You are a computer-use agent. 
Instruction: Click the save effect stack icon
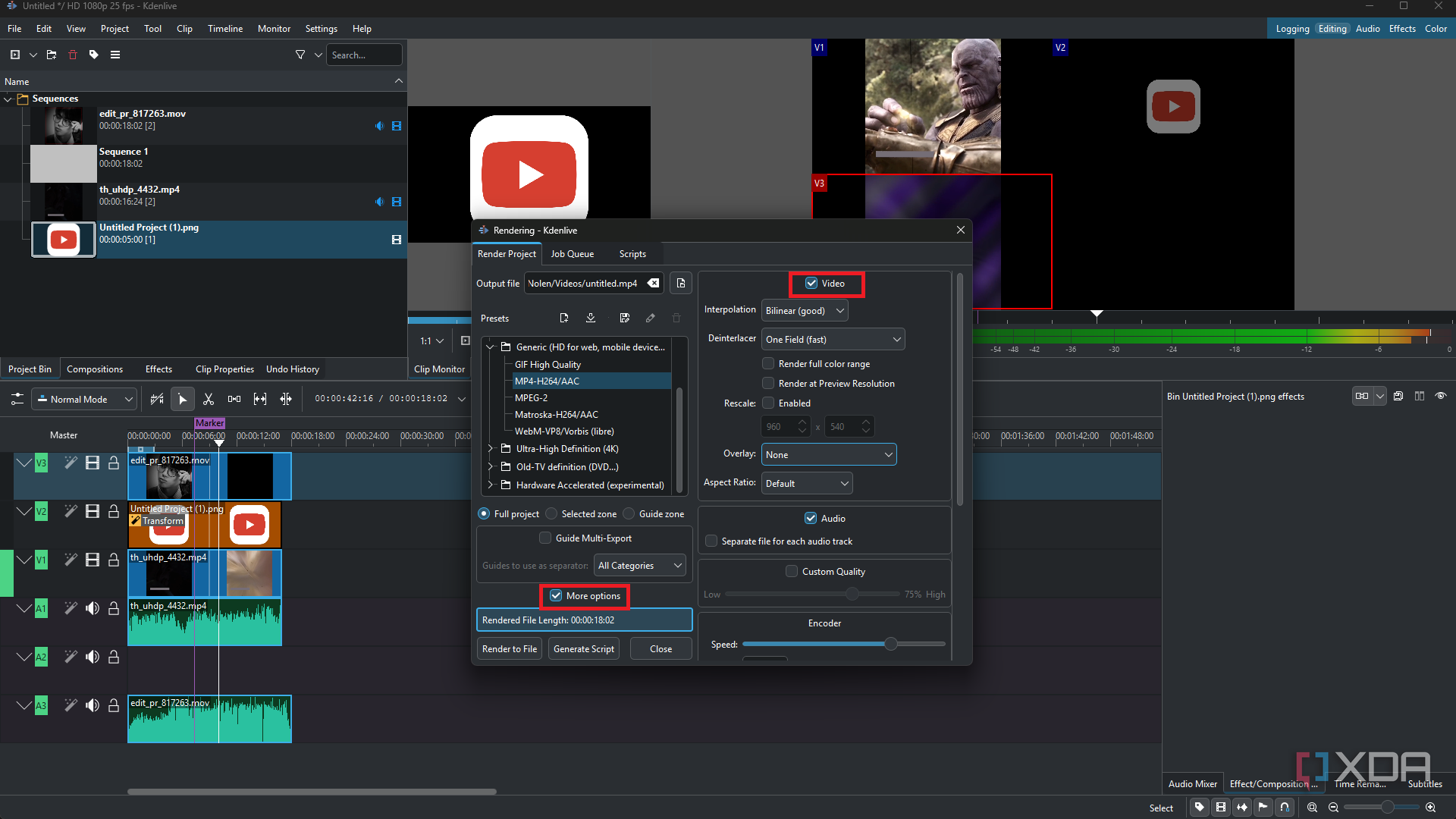click(1398, 396)
